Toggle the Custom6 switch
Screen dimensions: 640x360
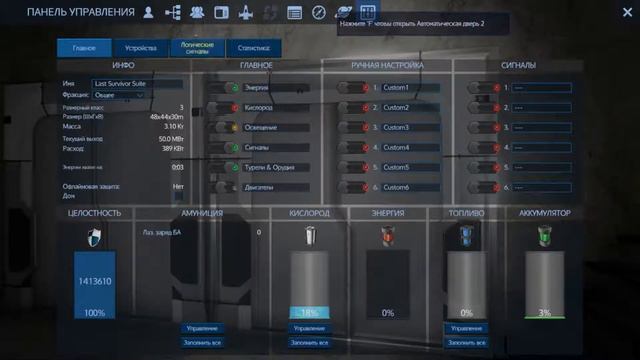click(353, 187)
